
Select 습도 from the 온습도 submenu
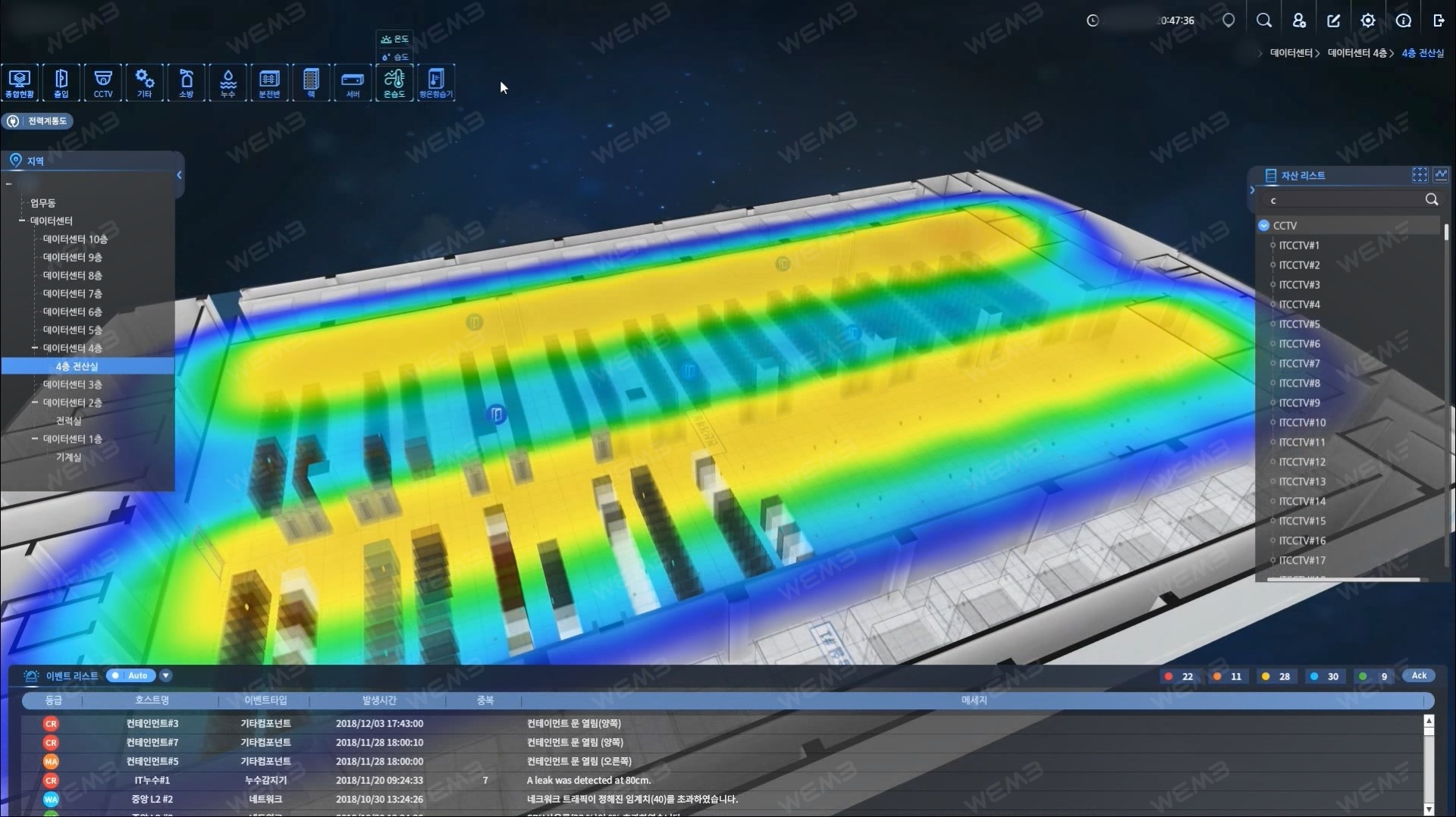click(x=395, y=57)
